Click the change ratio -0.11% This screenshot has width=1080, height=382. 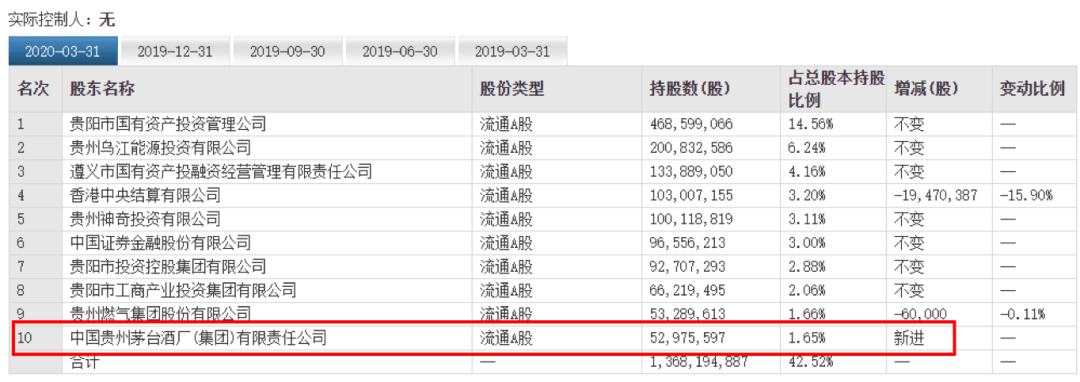pyautogui.click(x=1023, y=315)
